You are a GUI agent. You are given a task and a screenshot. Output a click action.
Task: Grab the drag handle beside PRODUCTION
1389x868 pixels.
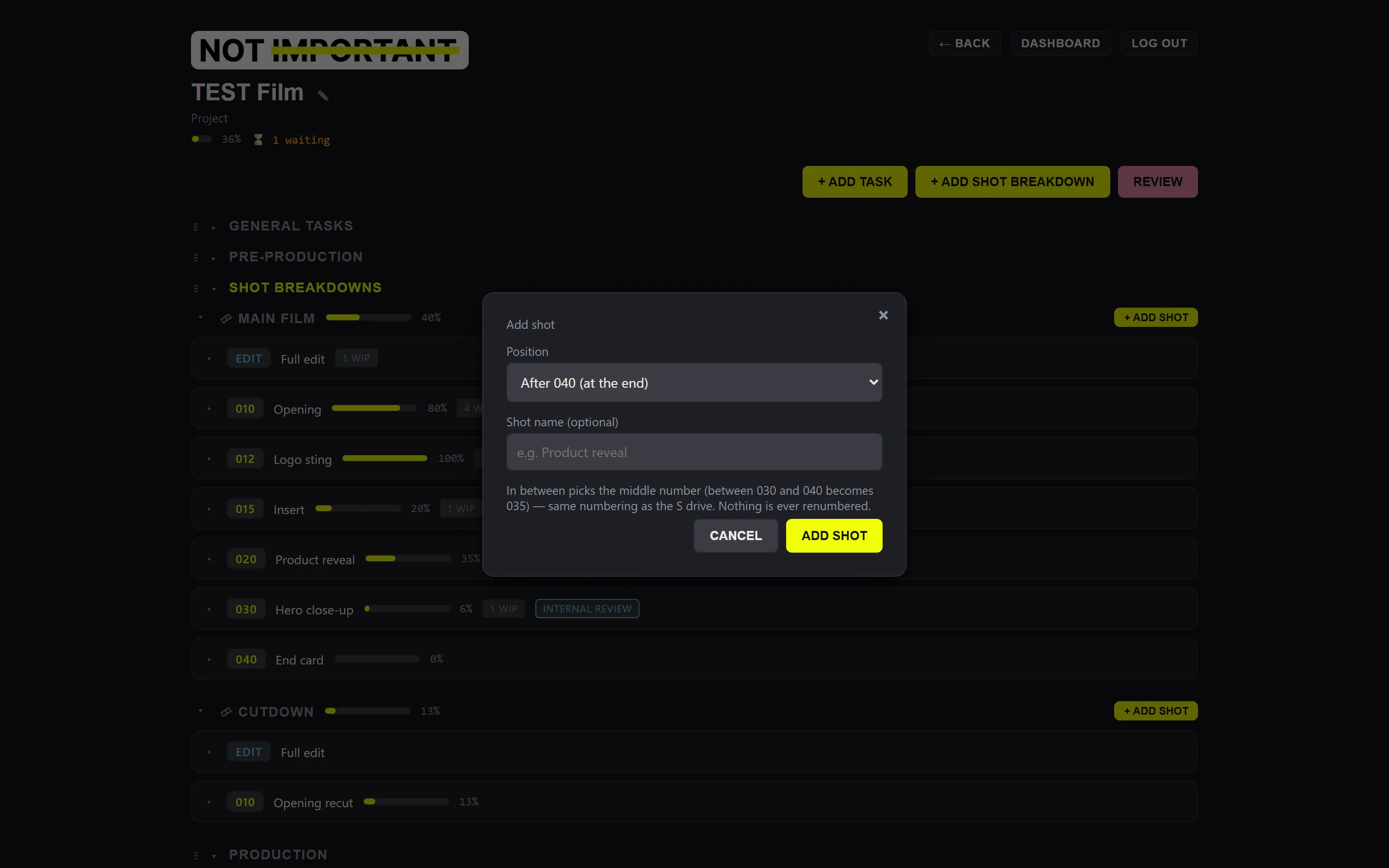click(196, 855)
